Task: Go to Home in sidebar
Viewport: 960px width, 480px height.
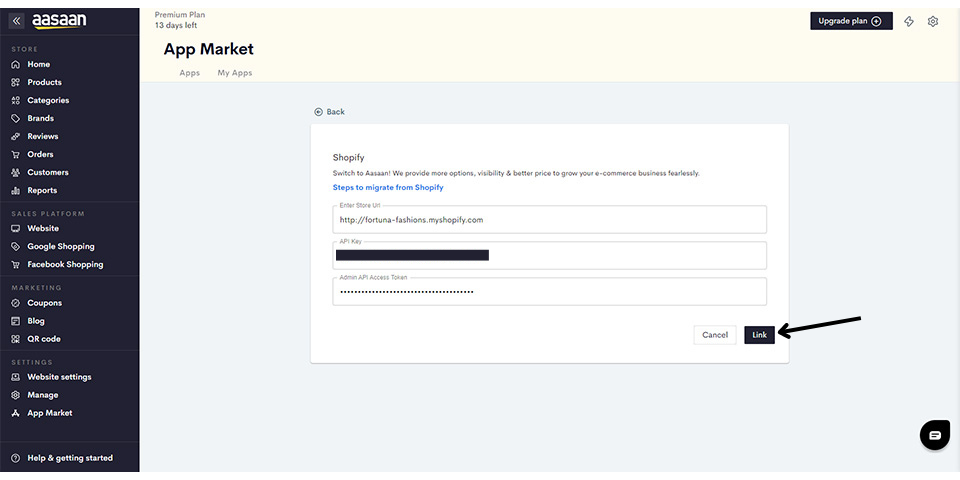Action: tap(39, 64)
